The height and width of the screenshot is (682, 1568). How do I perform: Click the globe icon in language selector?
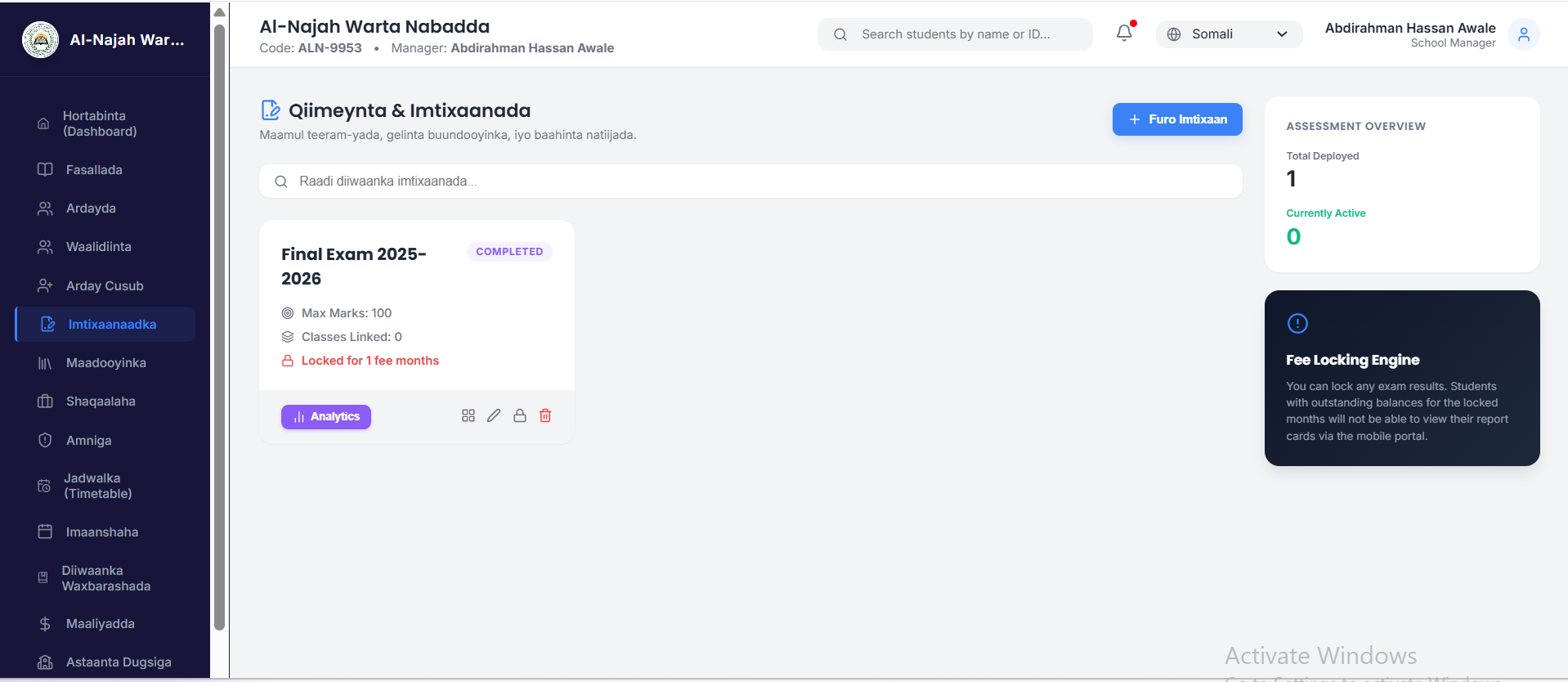pos(1174,34)
